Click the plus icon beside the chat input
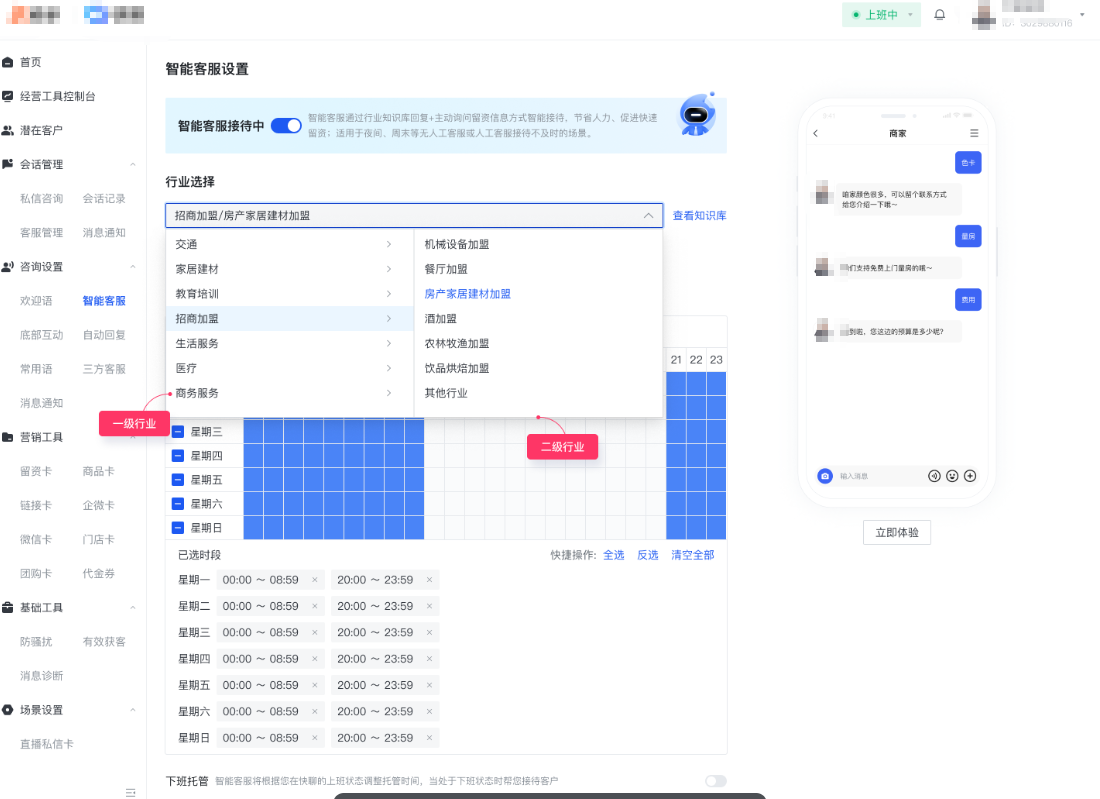The image size is (1100, 799). pos(969,476)
